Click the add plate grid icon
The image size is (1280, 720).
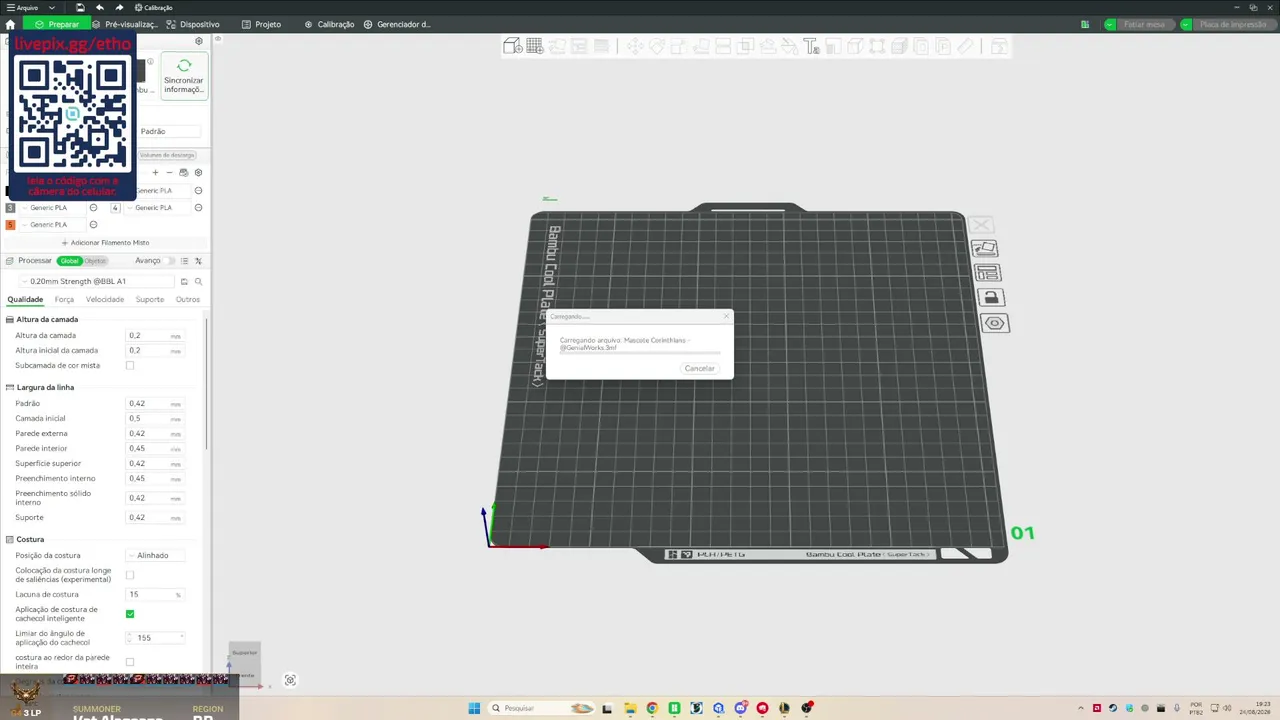(535, 46)
